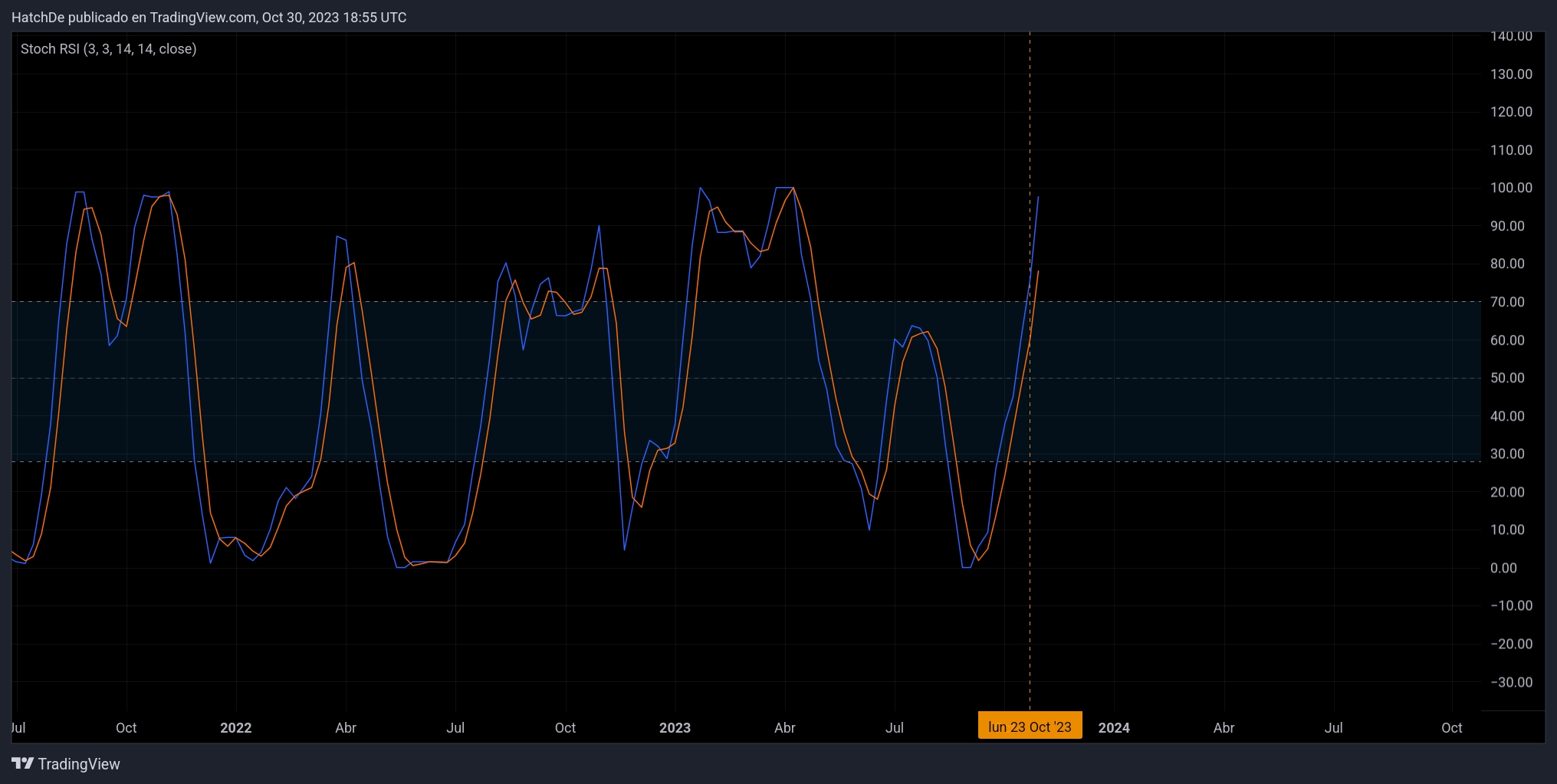Click the 2022 label on time axis

click(x=235, y=727)
